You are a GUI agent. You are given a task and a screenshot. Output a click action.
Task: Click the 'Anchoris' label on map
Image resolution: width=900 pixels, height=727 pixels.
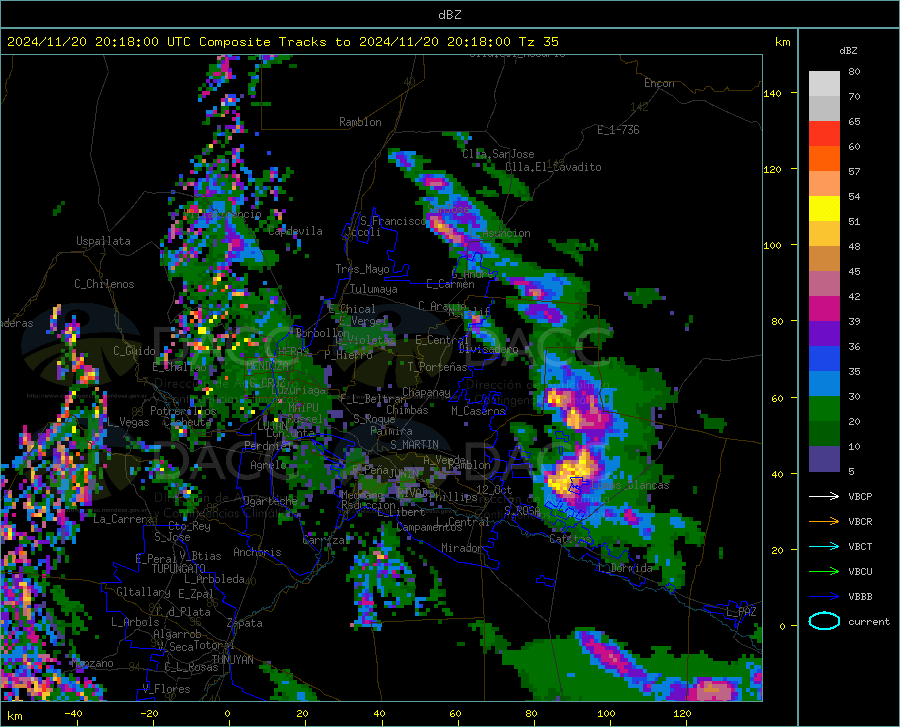257,552
